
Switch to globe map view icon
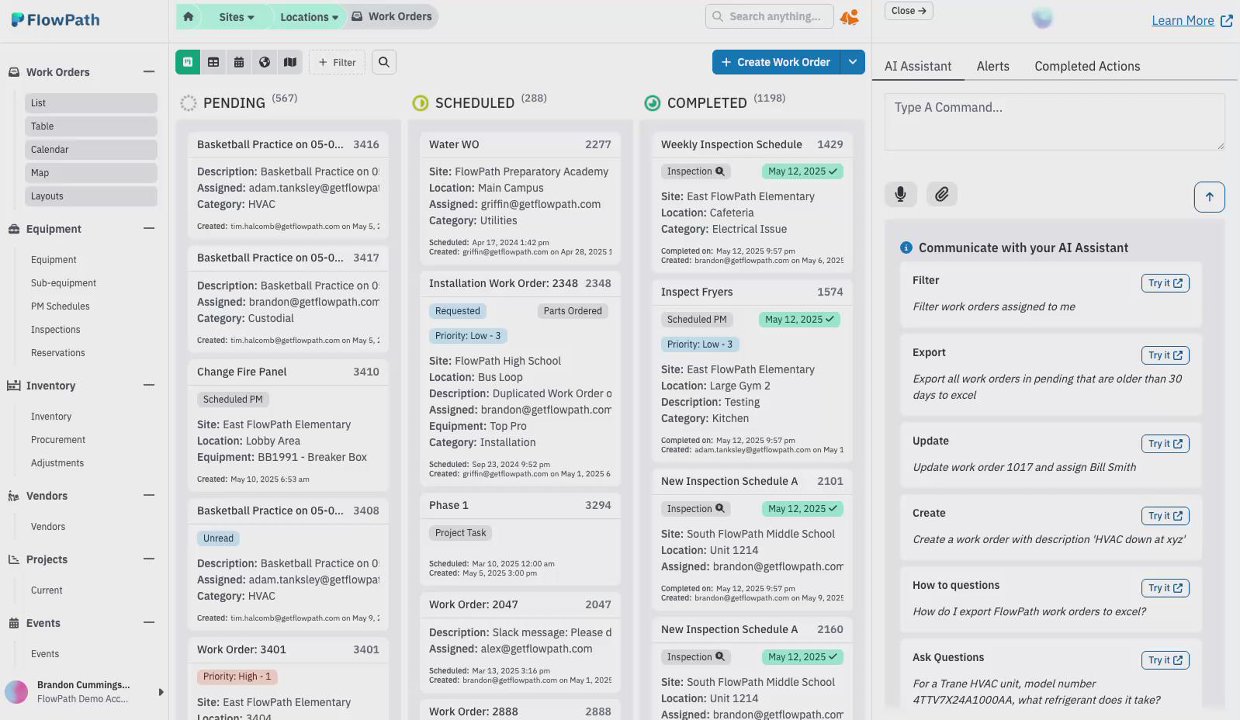click(264, 62)
